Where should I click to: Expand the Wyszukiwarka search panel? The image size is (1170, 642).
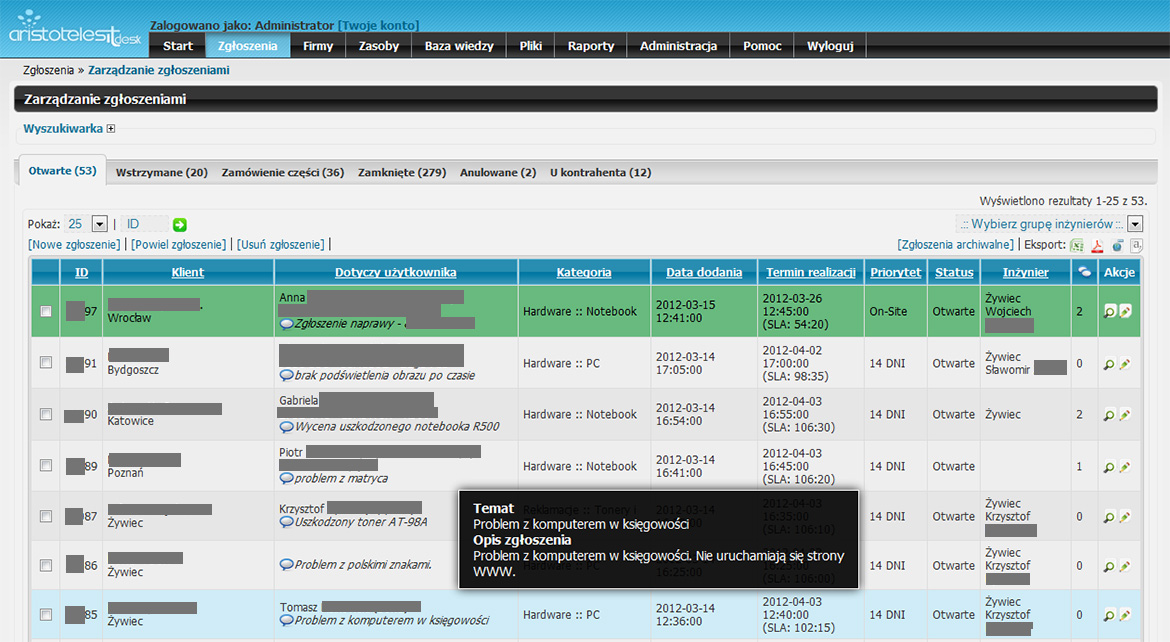[111, 128]
